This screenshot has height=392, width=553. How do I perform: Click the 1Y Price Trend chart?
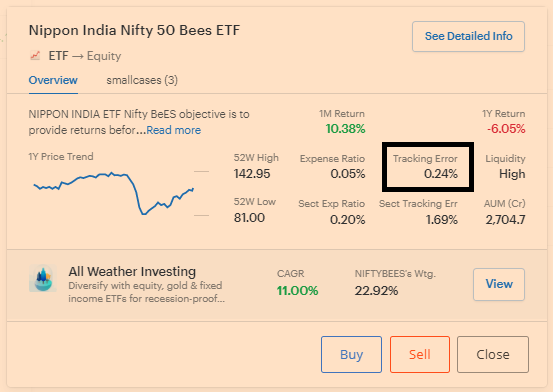coord(114,193)
